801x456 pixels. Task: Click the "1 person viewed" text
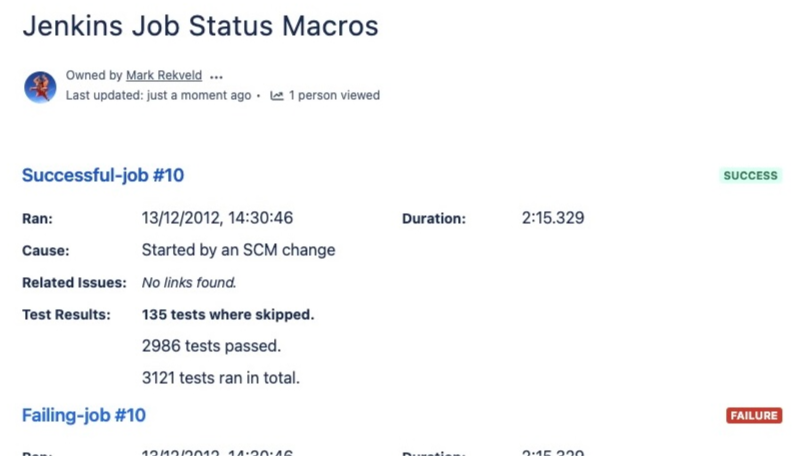[x=334, y=96]
